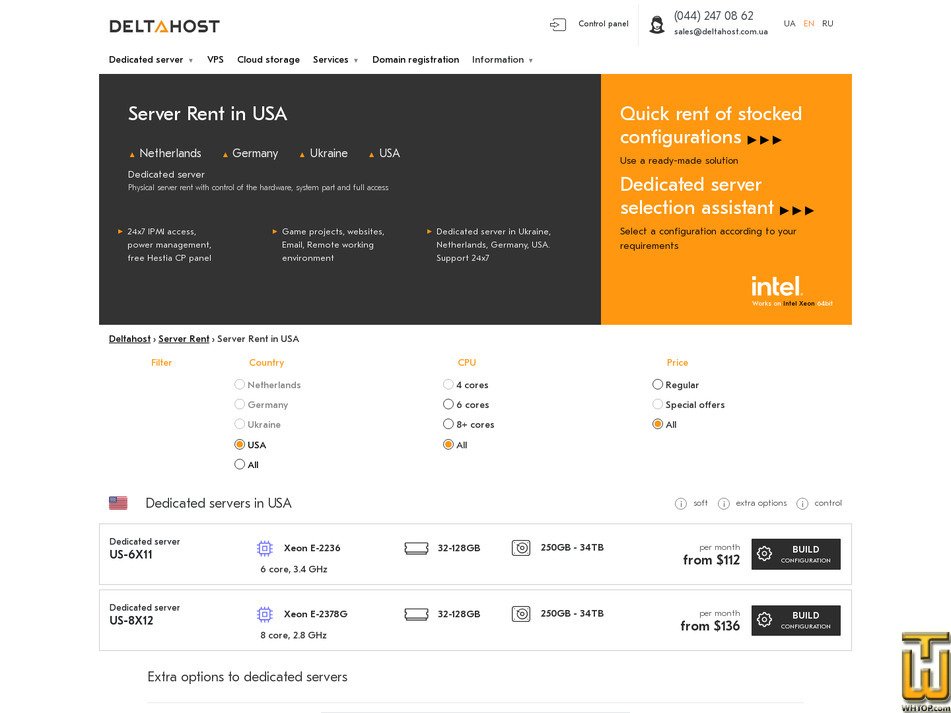Viewport: 951px width, 713px height.
Task: Switch language to EN
Action: (x=808, y=24)
